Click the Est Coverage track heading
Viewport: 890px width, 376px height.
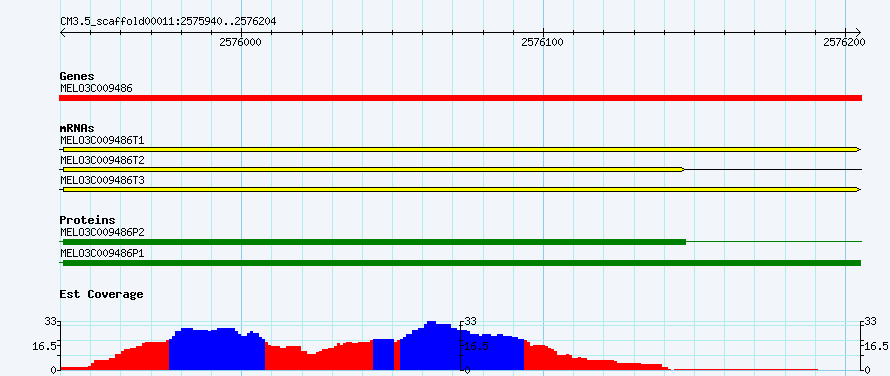pyautogui.click(x=101, y=294)
